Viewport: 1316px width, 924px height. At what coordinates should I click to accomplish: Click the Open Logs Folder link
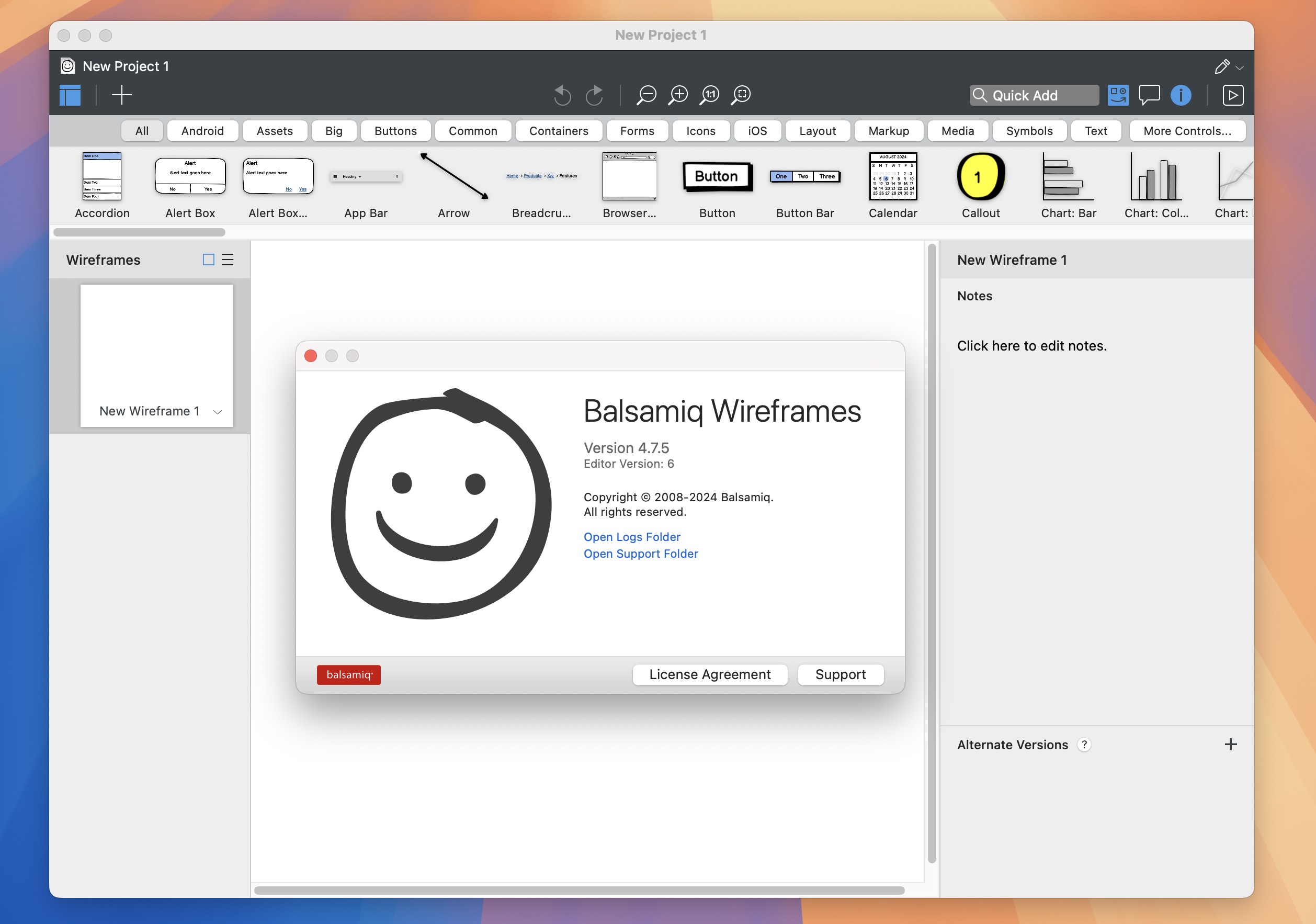pyautogui.click(x=631, y=537)
